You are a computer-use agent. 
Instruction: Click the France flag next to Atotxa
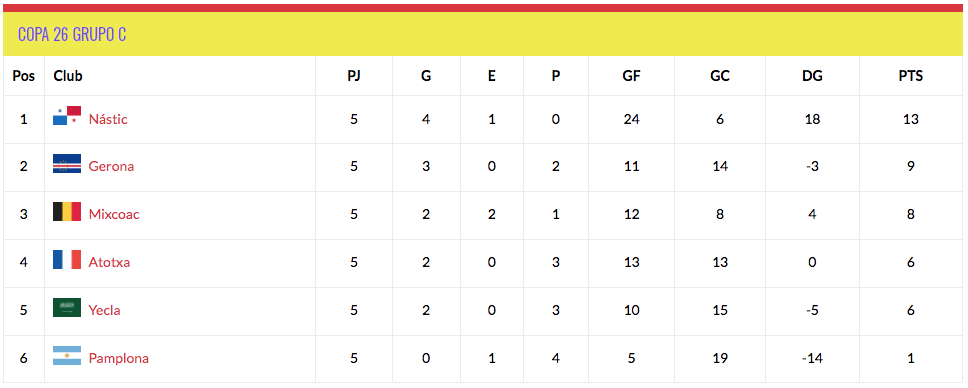coord(67,259)
